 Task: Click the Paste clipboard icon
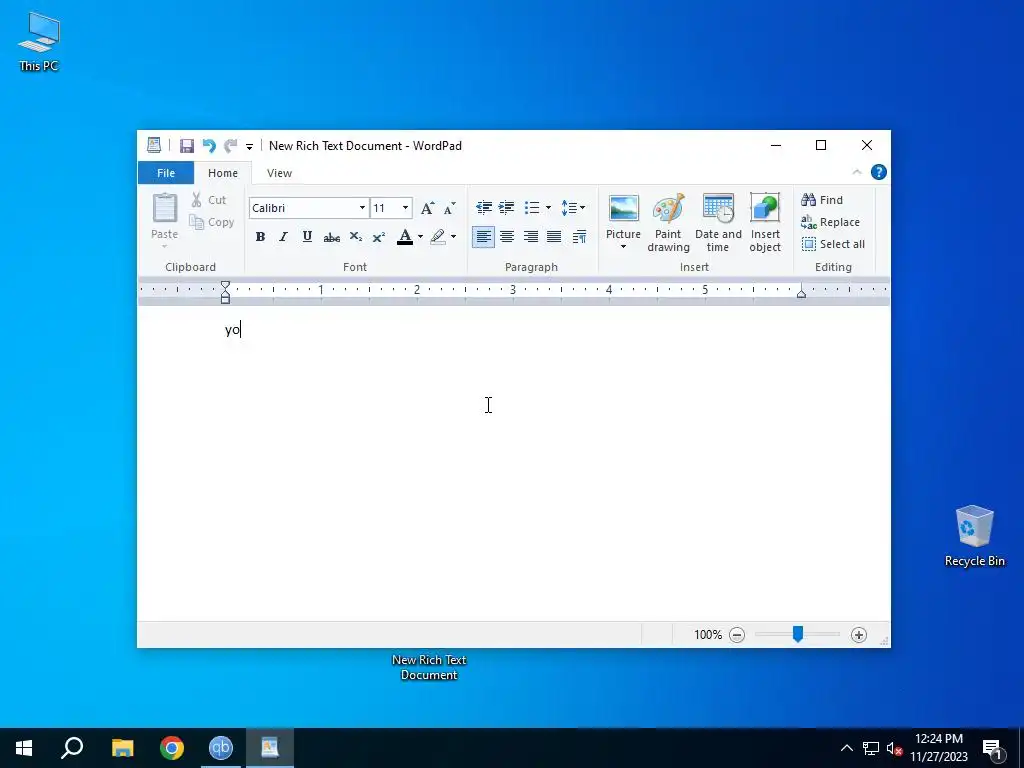point(165,208)
